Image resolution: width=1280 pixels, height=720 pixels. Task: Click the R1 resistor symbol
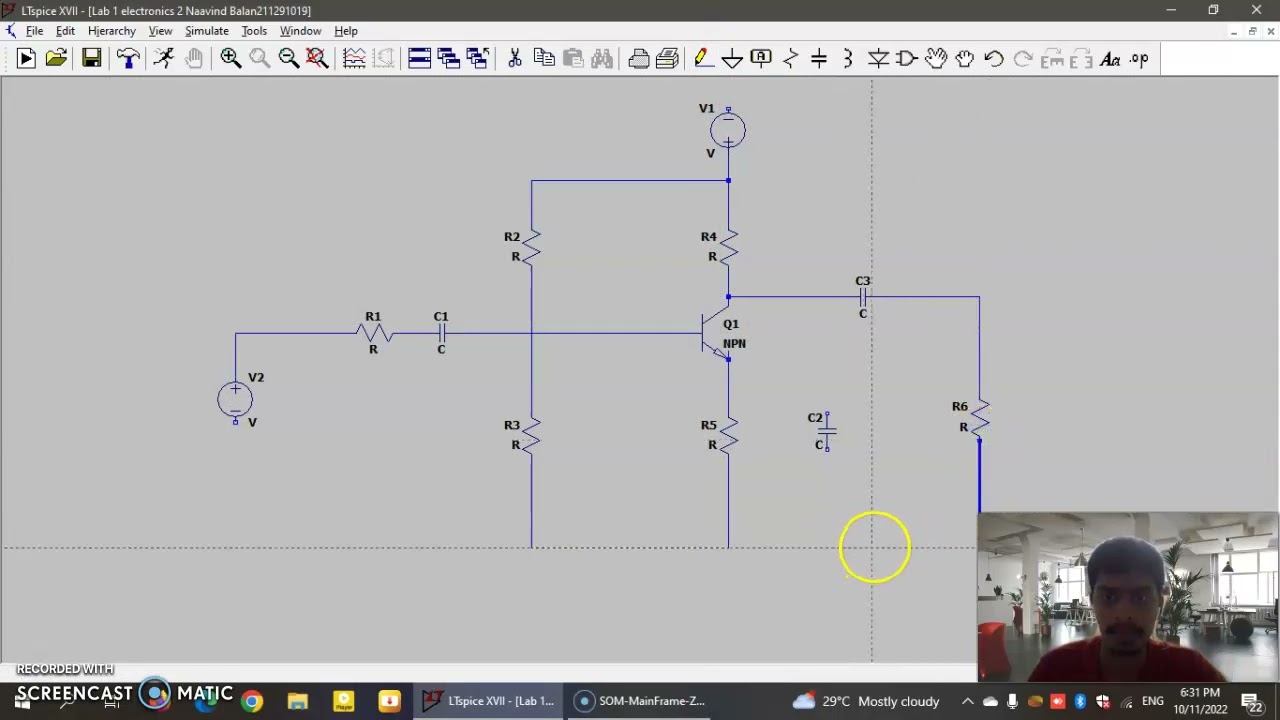[374, 333]
